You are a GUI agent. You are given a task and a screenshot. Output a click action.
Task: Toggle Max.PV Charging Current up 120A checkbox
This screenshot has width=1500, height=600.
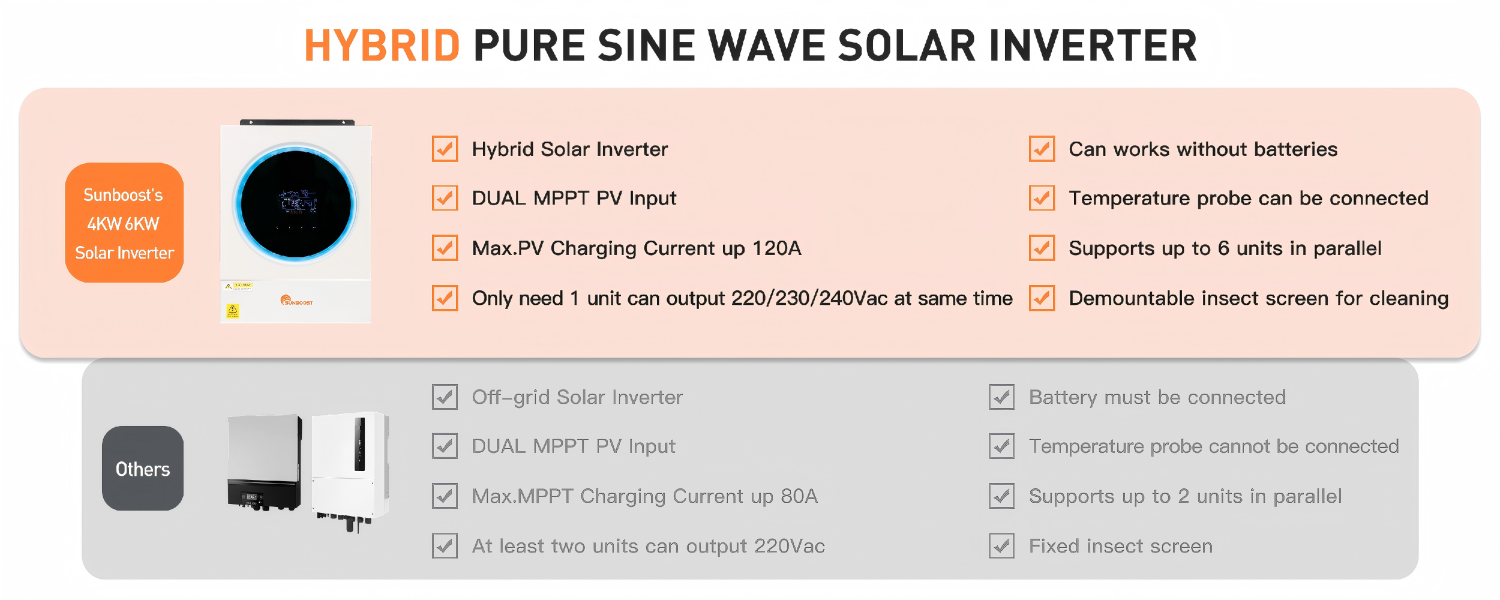point(445,248)
